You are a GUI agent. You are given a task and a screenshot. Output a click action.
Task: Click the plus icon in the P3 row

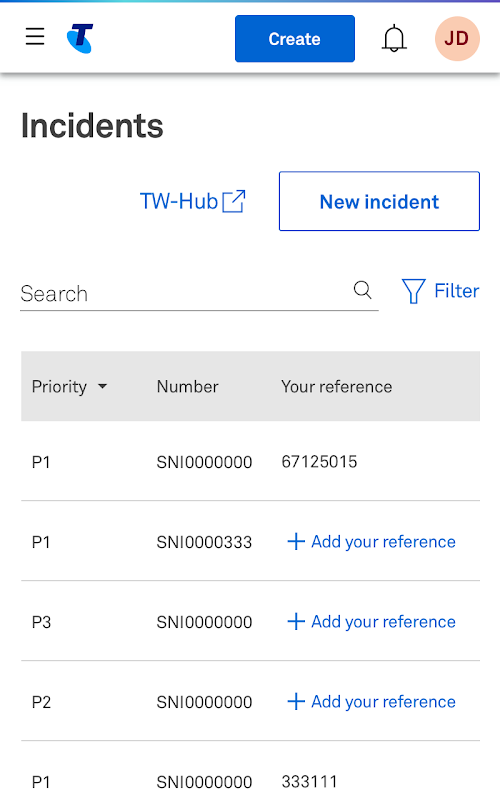296,621
